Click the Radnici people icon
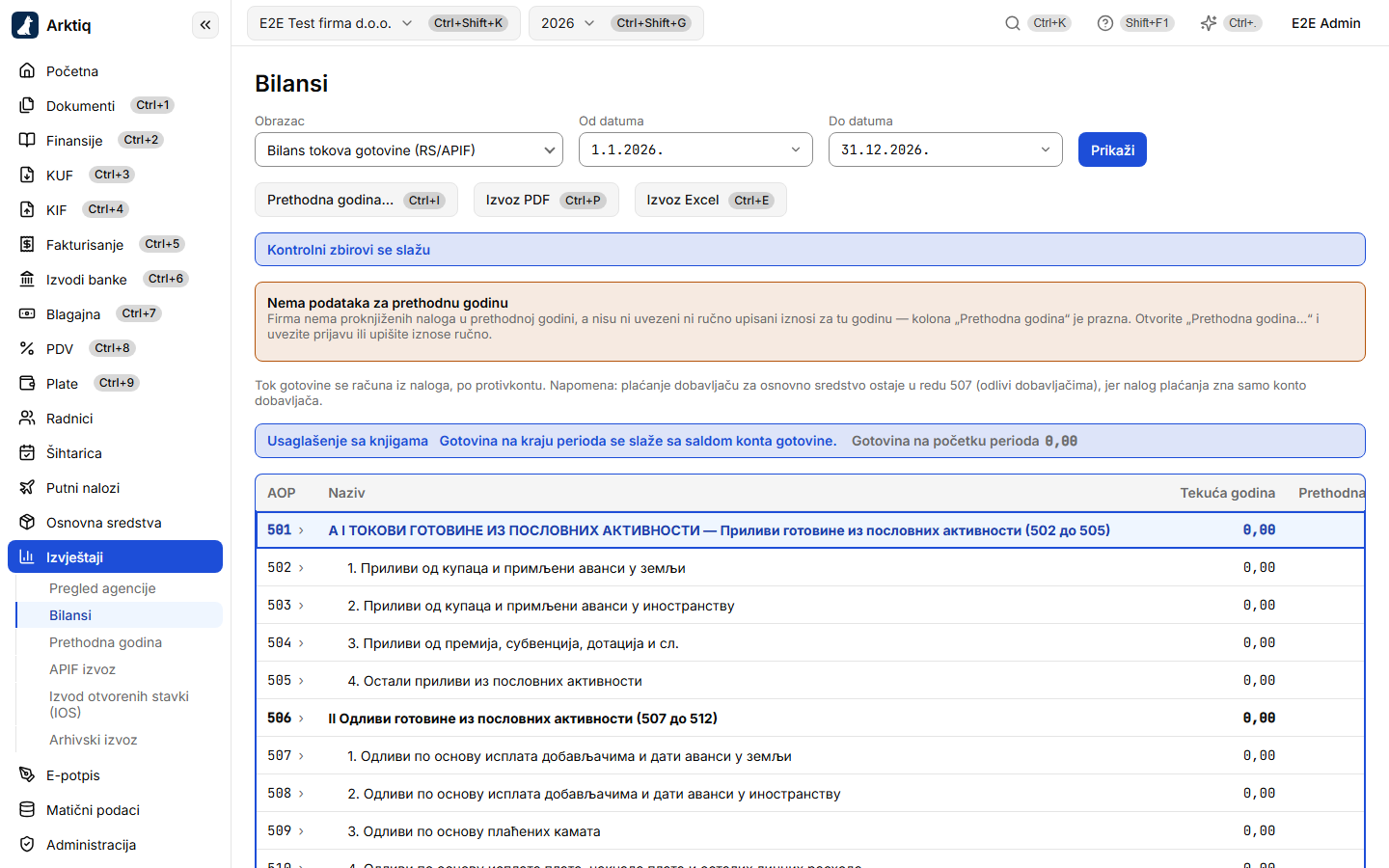The height and width of the screenshot is (868, 1389). 27,418
